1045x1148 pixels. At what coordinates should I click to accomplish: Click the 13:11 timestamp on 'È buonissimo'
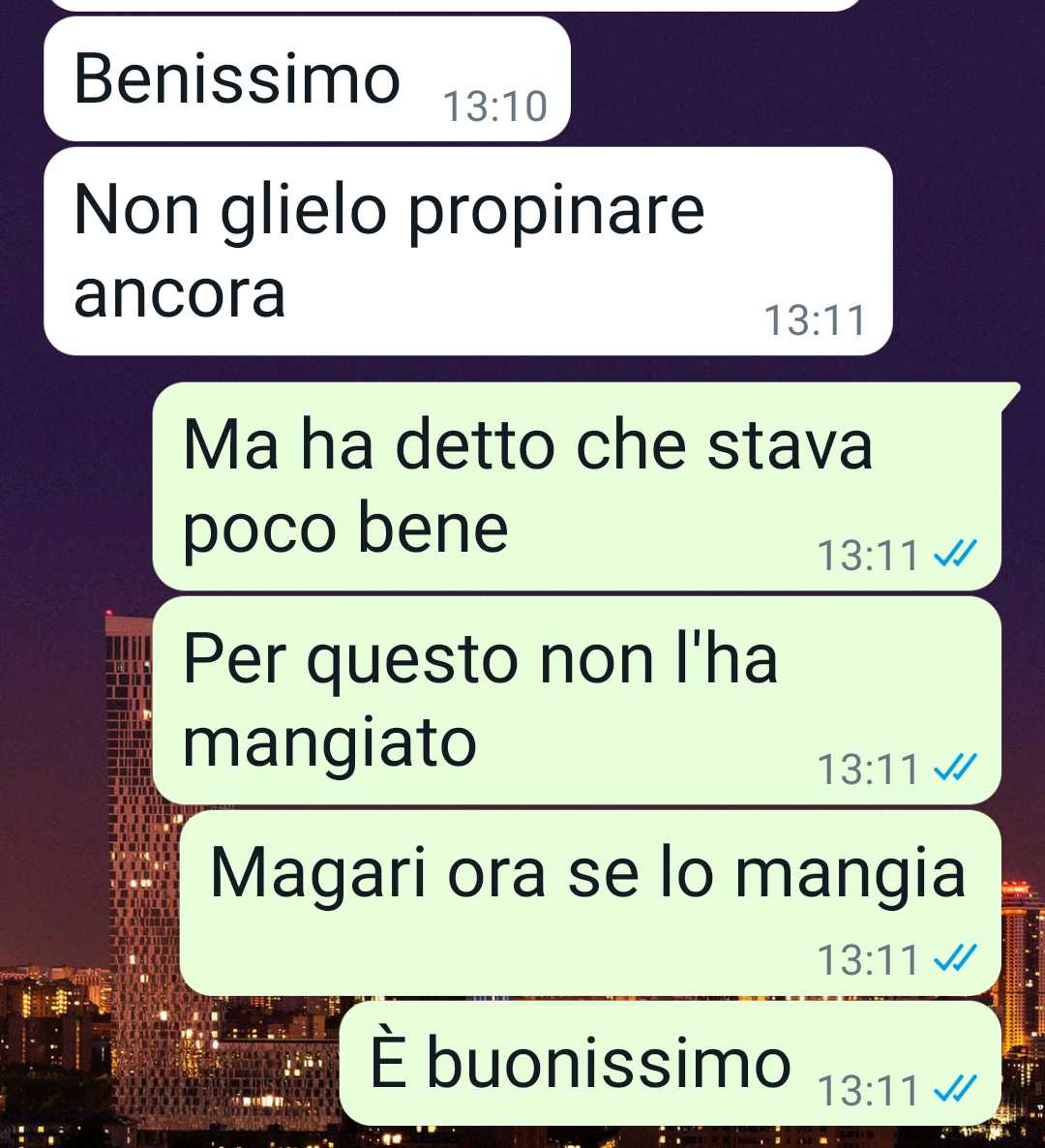click(868, 1090)
